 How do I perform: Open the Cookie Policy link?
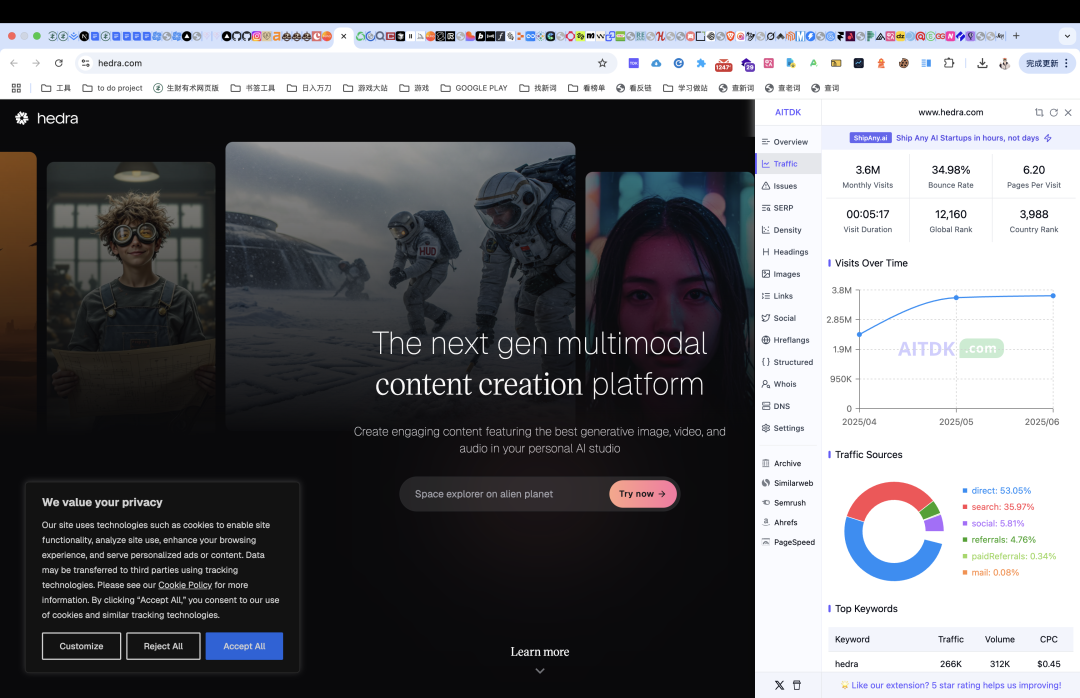pyautogui.click(x=185, y=585)
